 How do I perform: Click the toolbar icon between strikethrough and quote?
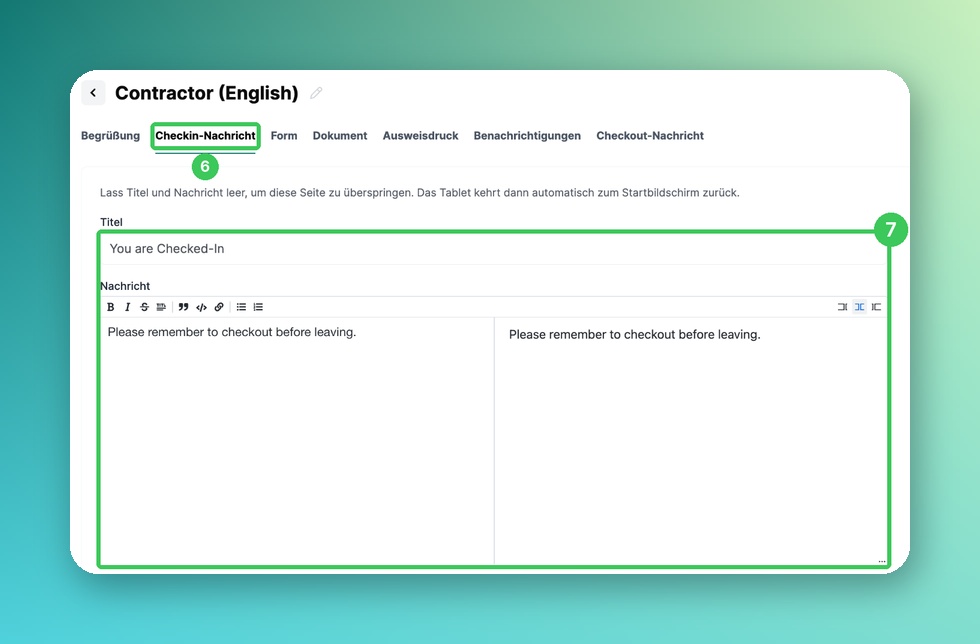161,307
